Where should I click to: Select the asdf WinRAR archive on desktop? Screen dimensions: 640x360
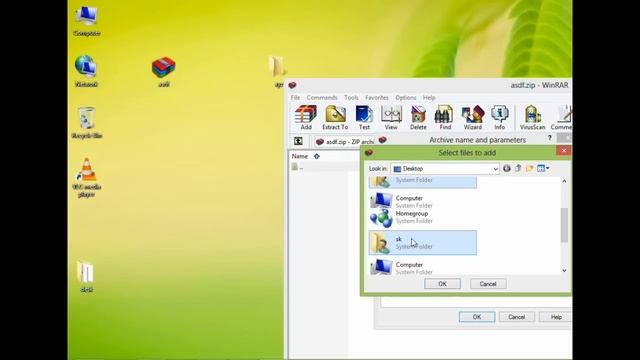163,72
